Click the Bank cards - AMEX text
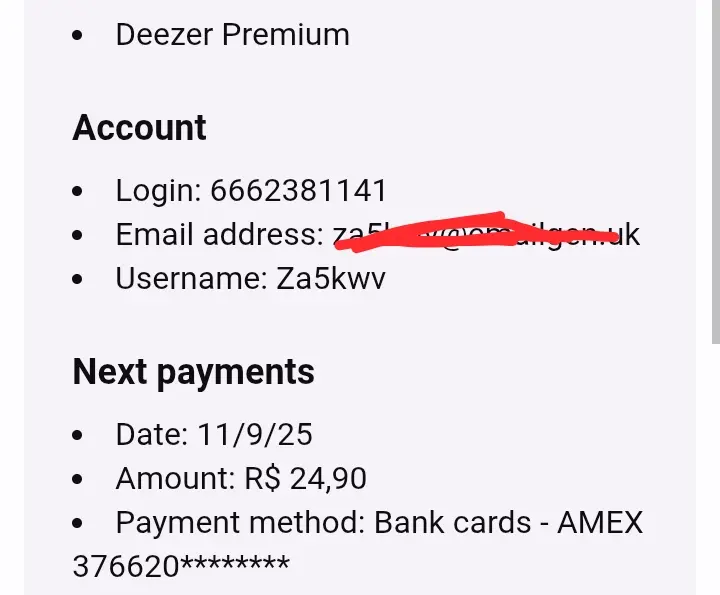 [508, 522]
